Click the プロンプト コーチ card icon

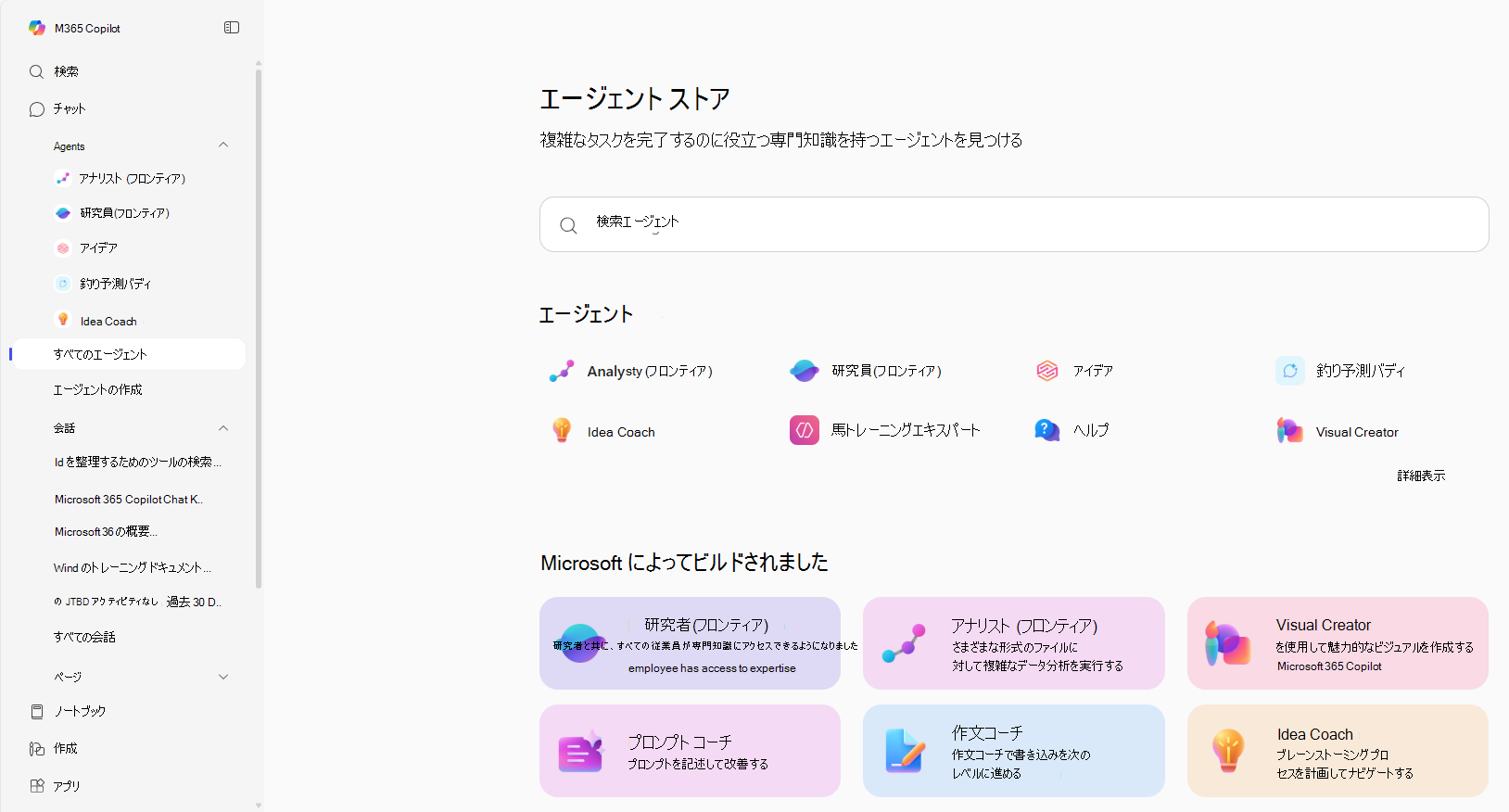coord(581,752)
